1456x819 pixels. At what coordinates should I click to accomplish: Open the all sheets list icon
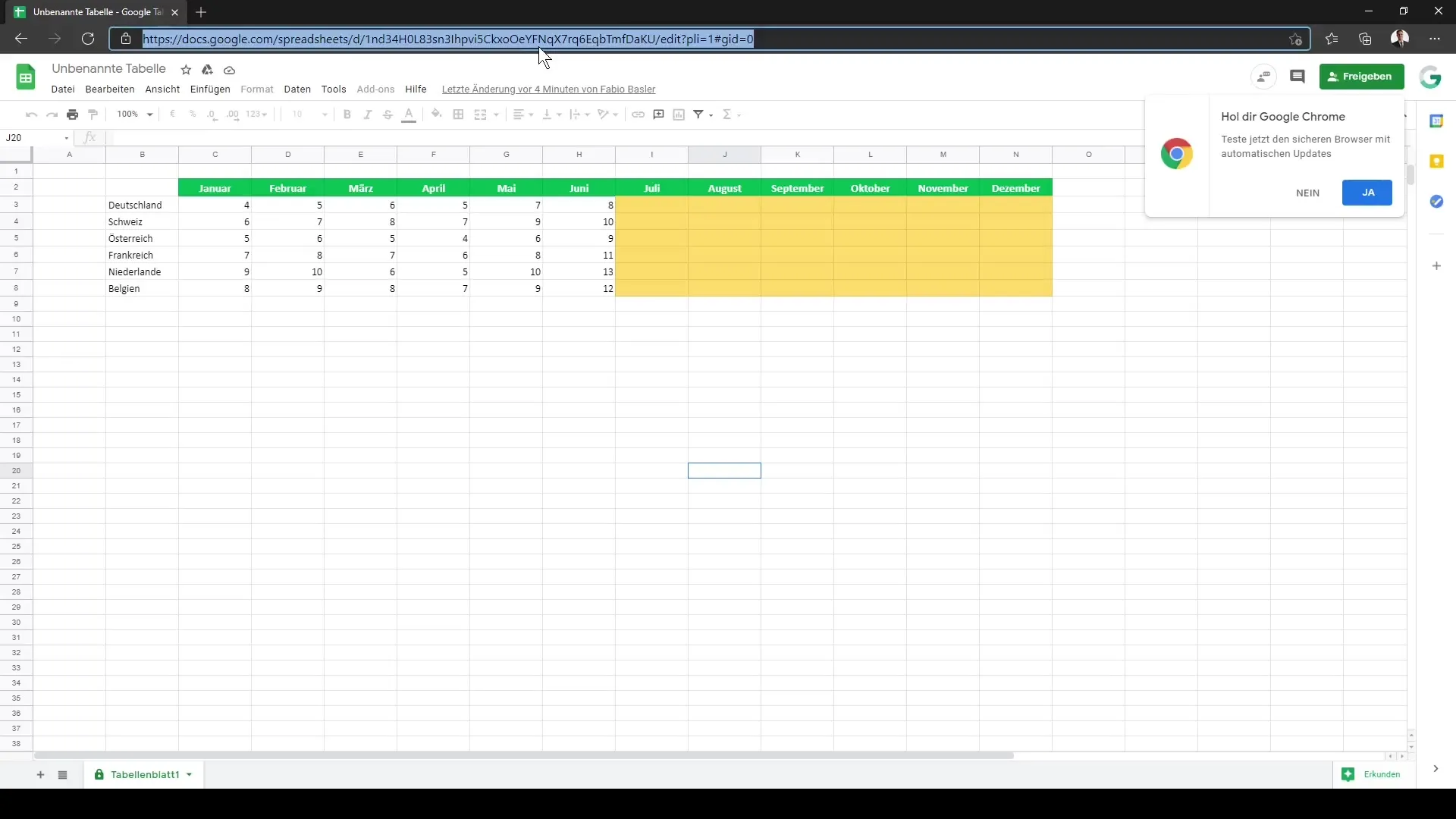pos(62,774)
